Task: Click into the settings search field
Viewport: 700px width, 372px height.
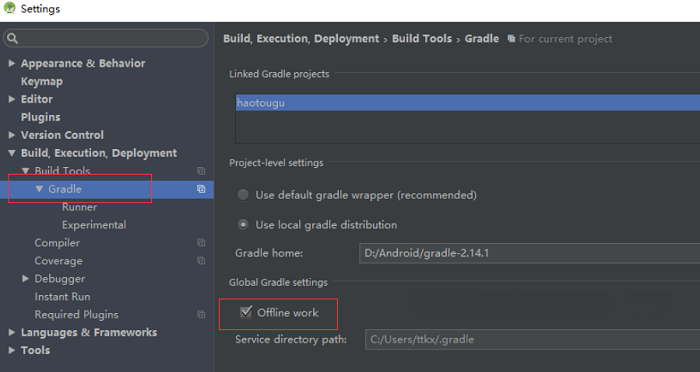Action: pos(106,38)
